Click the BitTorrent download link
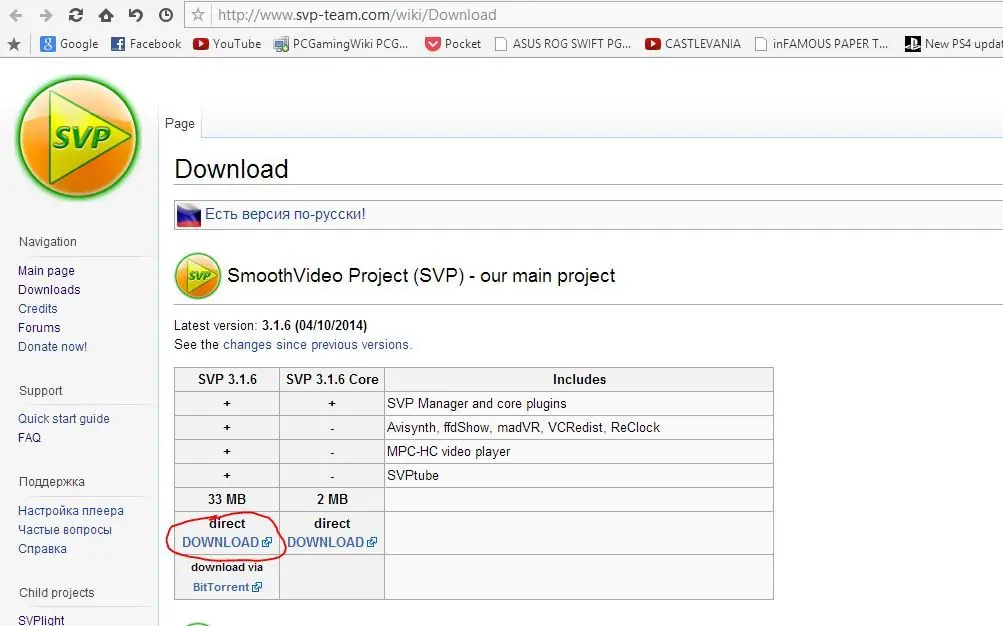The height and width of the screenshot is (626, 1003). tap(227, 587)
